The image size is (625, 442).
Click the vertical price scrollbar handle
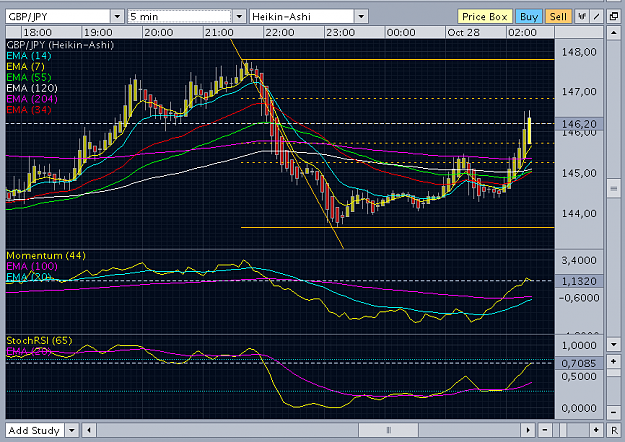point(613,188)
